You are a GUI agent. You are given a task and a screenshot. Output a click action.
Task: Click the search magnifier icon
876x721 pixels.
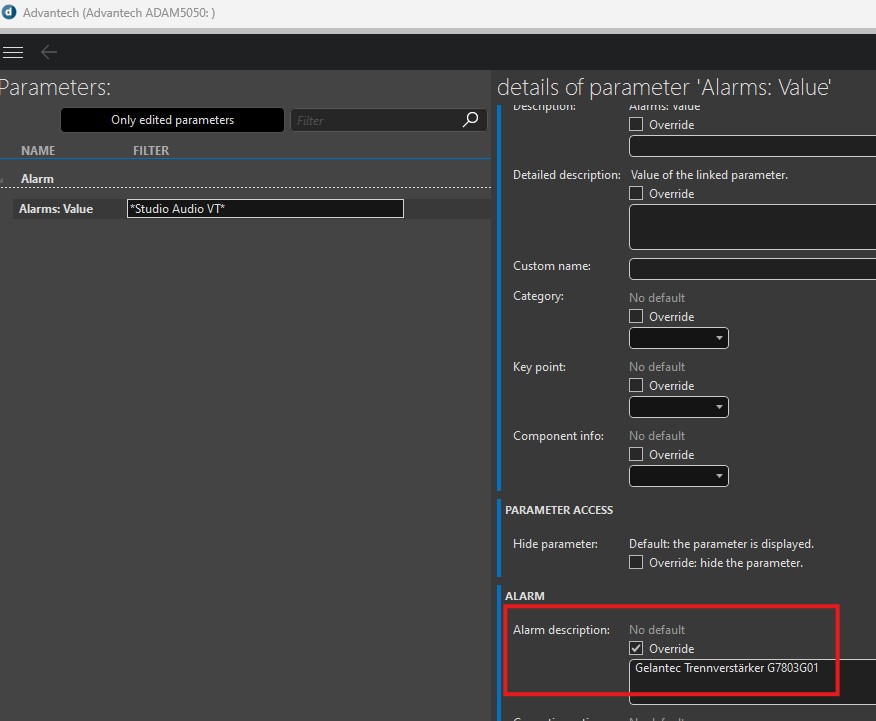tap(470, 120)
